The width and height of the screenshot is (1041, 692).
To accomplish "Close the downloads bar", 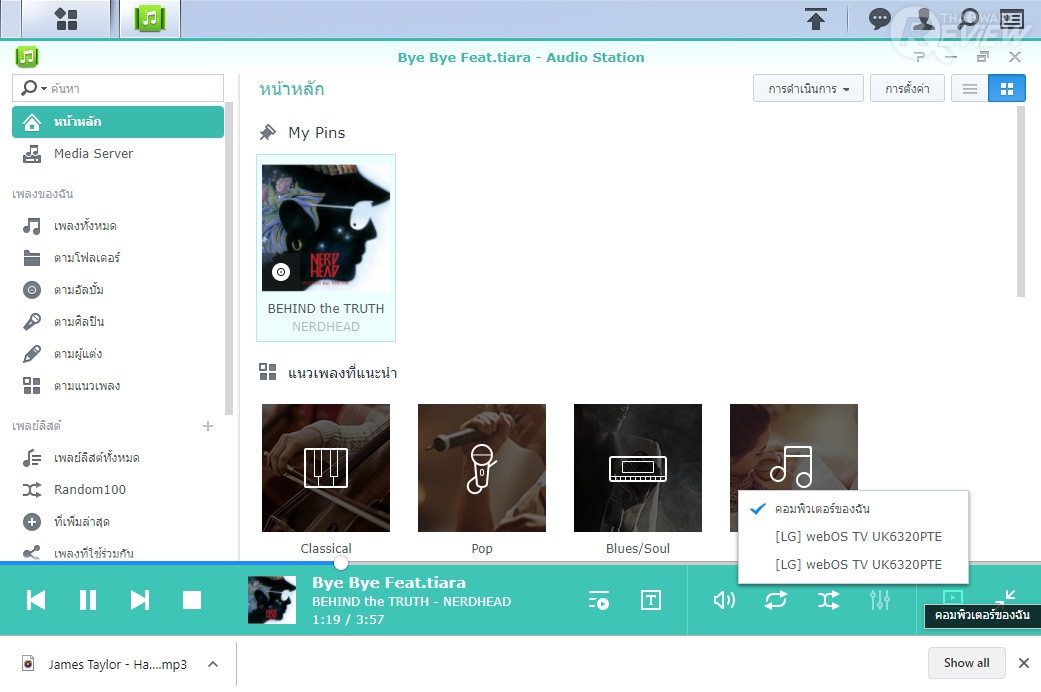I will [1024, 663].
